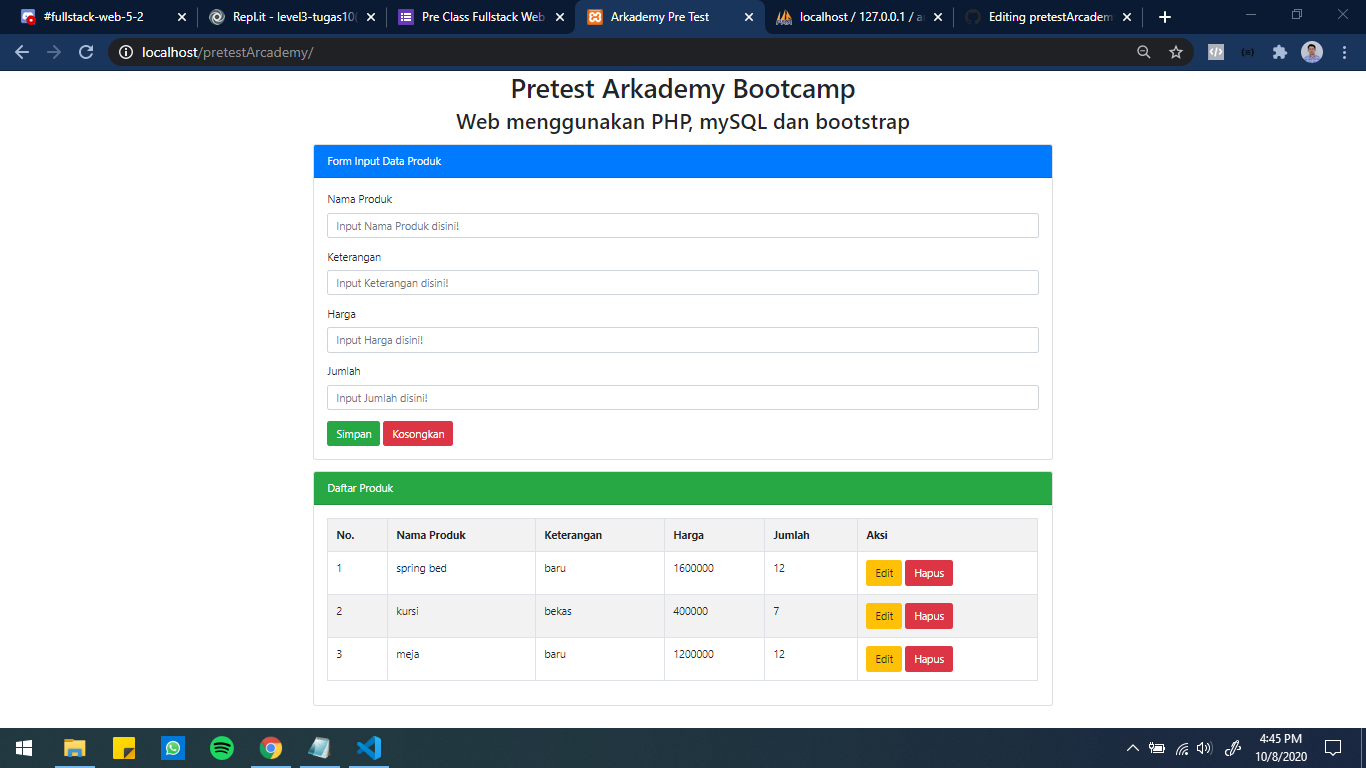Open the clock showing 4:45 PM

tap(1280, 748)
